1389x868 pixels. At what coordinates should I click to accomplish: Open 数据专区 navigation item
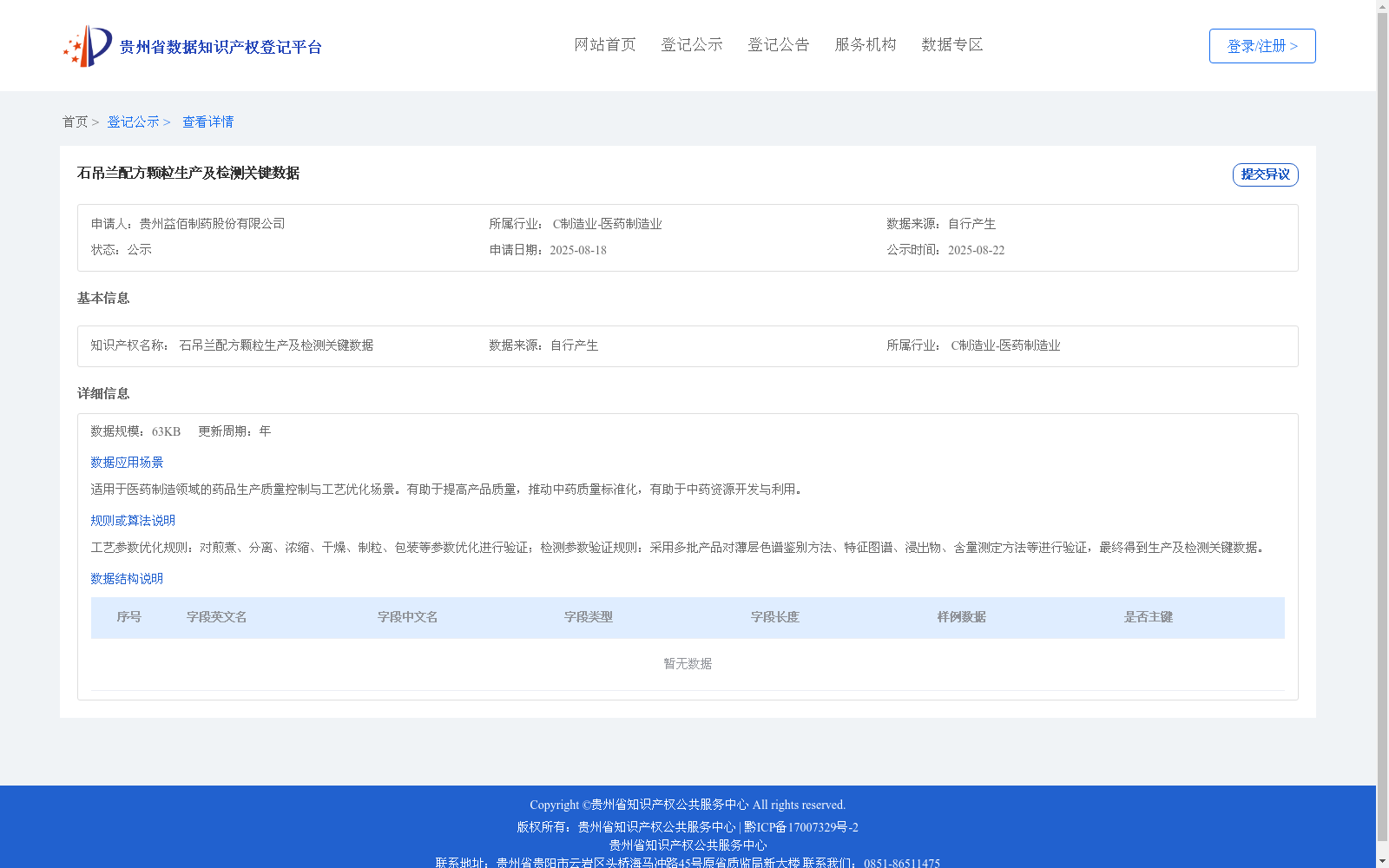[x=952, y=45]
